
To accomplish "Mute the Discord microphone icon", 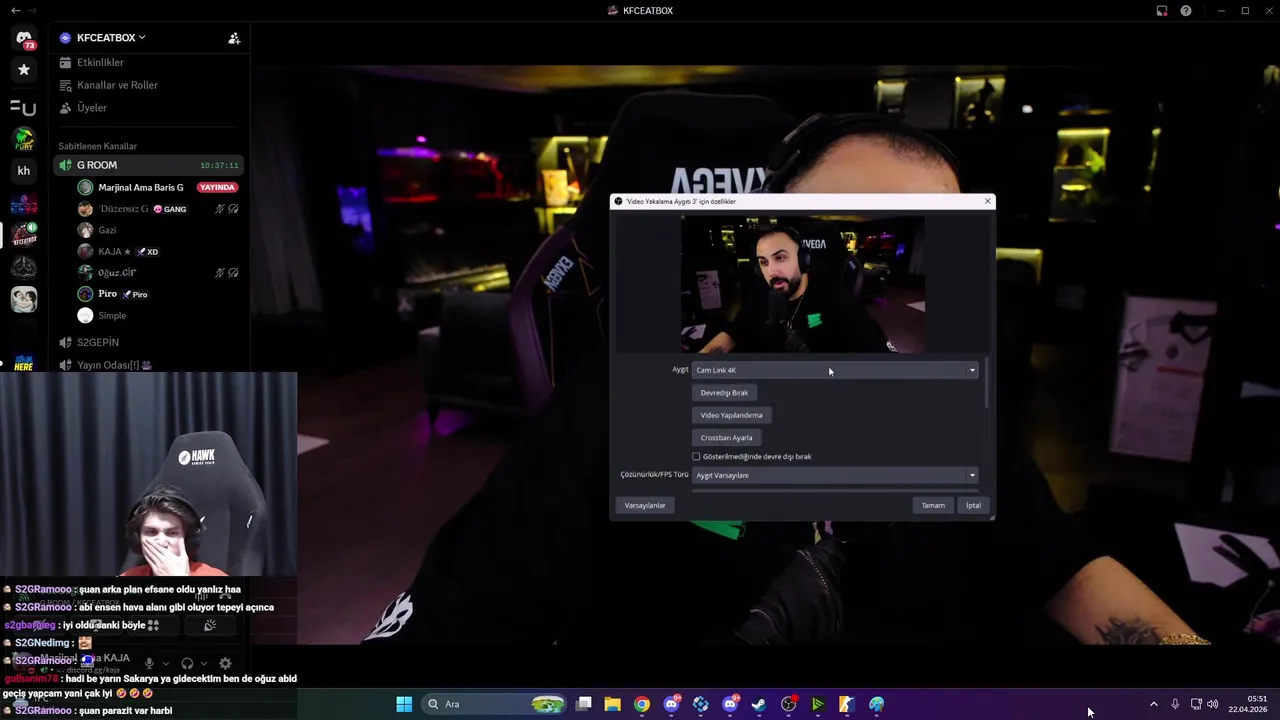I will [149, 663].
